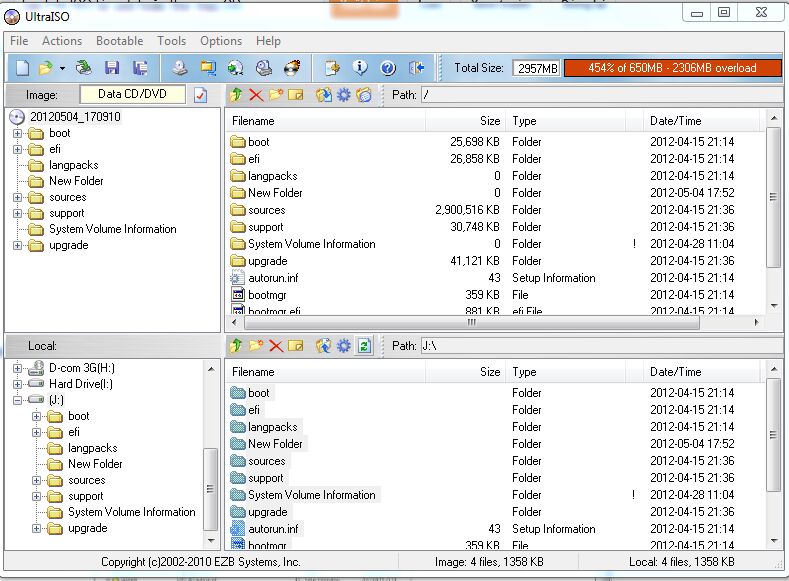The width and height of the screenshot is (789, 581).
Task: Open Help with the question mark icon
Action: [x=388, y=68]
